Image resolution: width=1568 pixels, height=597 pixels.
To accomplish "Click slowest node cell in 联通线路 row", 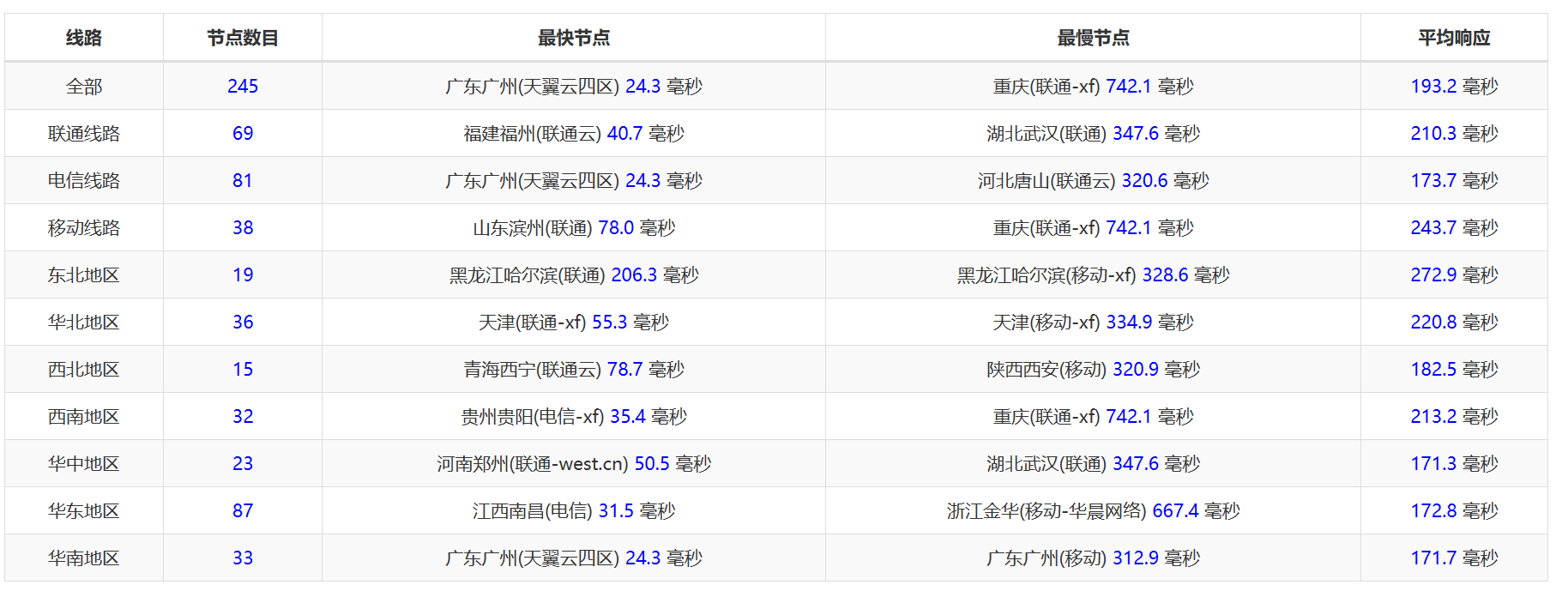I will pyautogui.click(x=1093, y=133).
